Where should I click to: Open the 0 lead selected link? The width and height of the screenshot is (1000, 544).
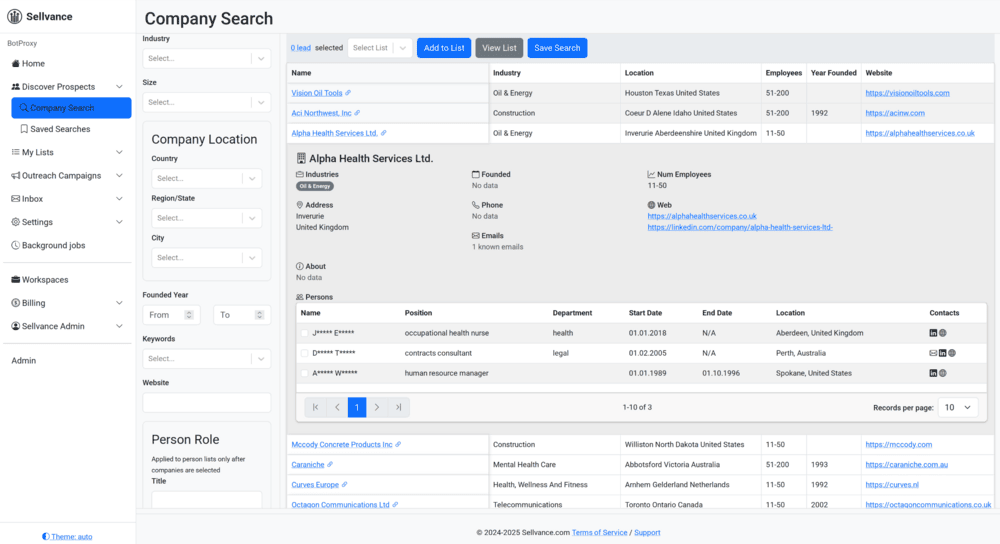click(301, 48)
